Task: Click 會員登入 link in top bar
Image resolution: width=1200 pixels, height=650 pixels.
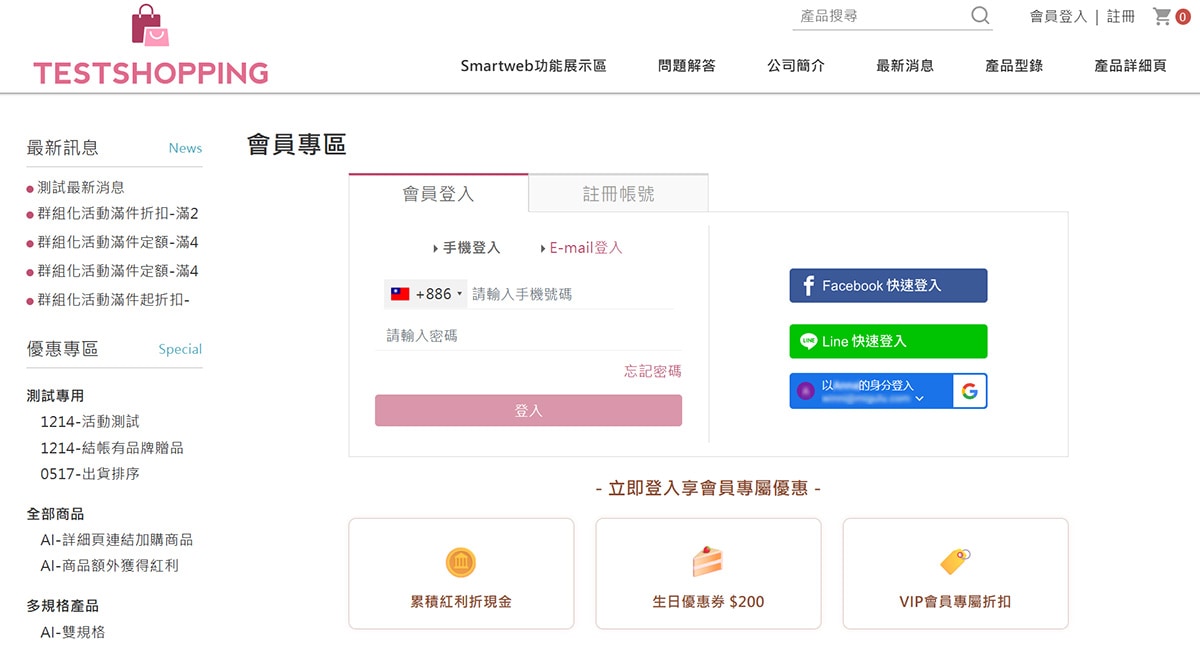Action: click(x=1058, y=16)
